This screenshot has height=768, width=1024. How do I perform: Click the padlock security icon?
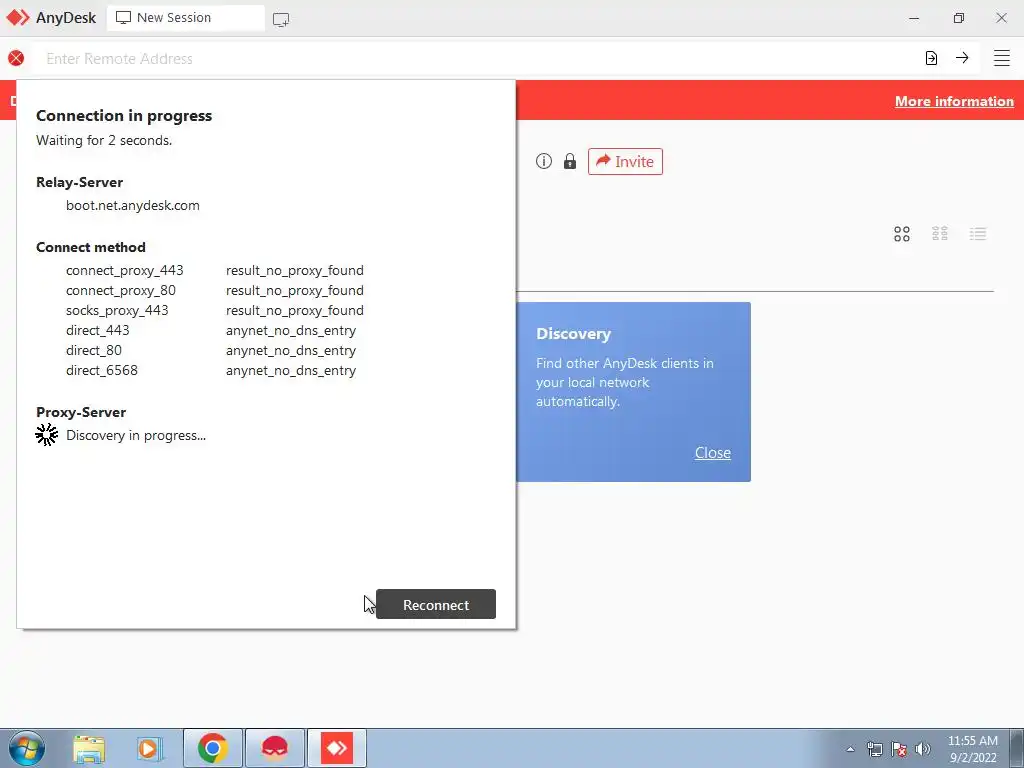[x=570, y=161]
